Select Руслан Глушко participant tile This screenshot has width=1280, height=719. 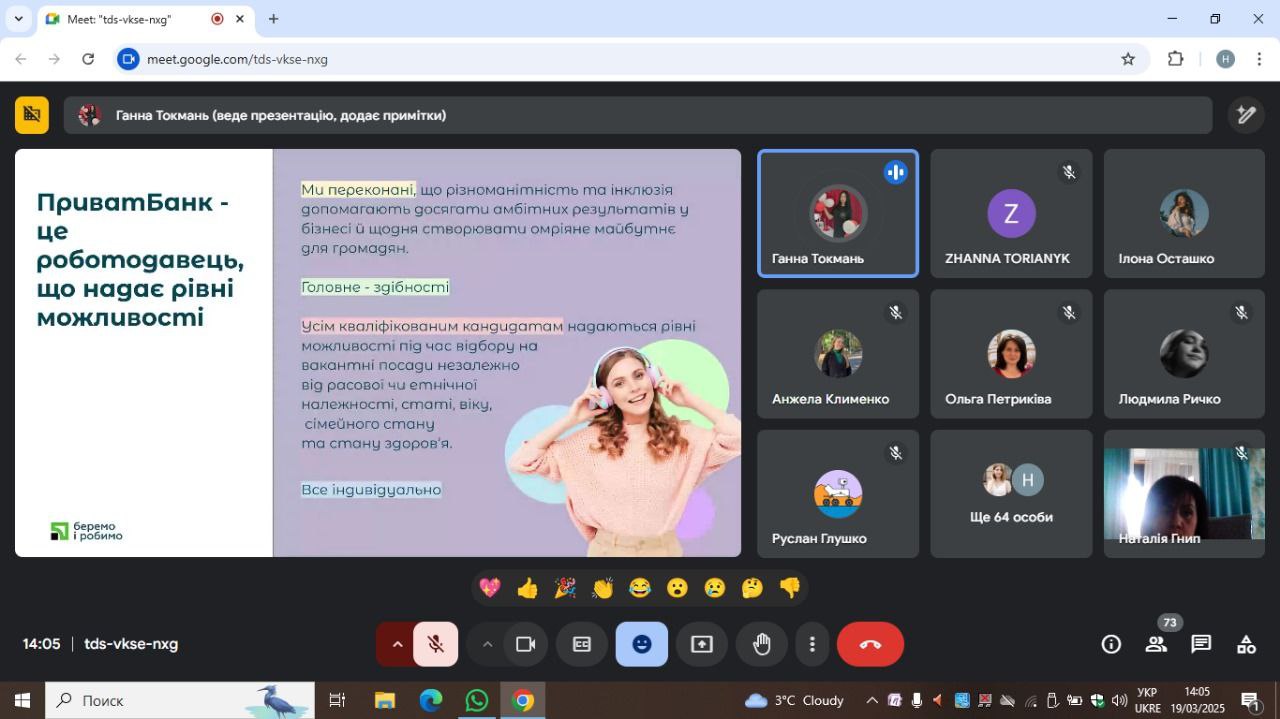[x=838, y=493]
